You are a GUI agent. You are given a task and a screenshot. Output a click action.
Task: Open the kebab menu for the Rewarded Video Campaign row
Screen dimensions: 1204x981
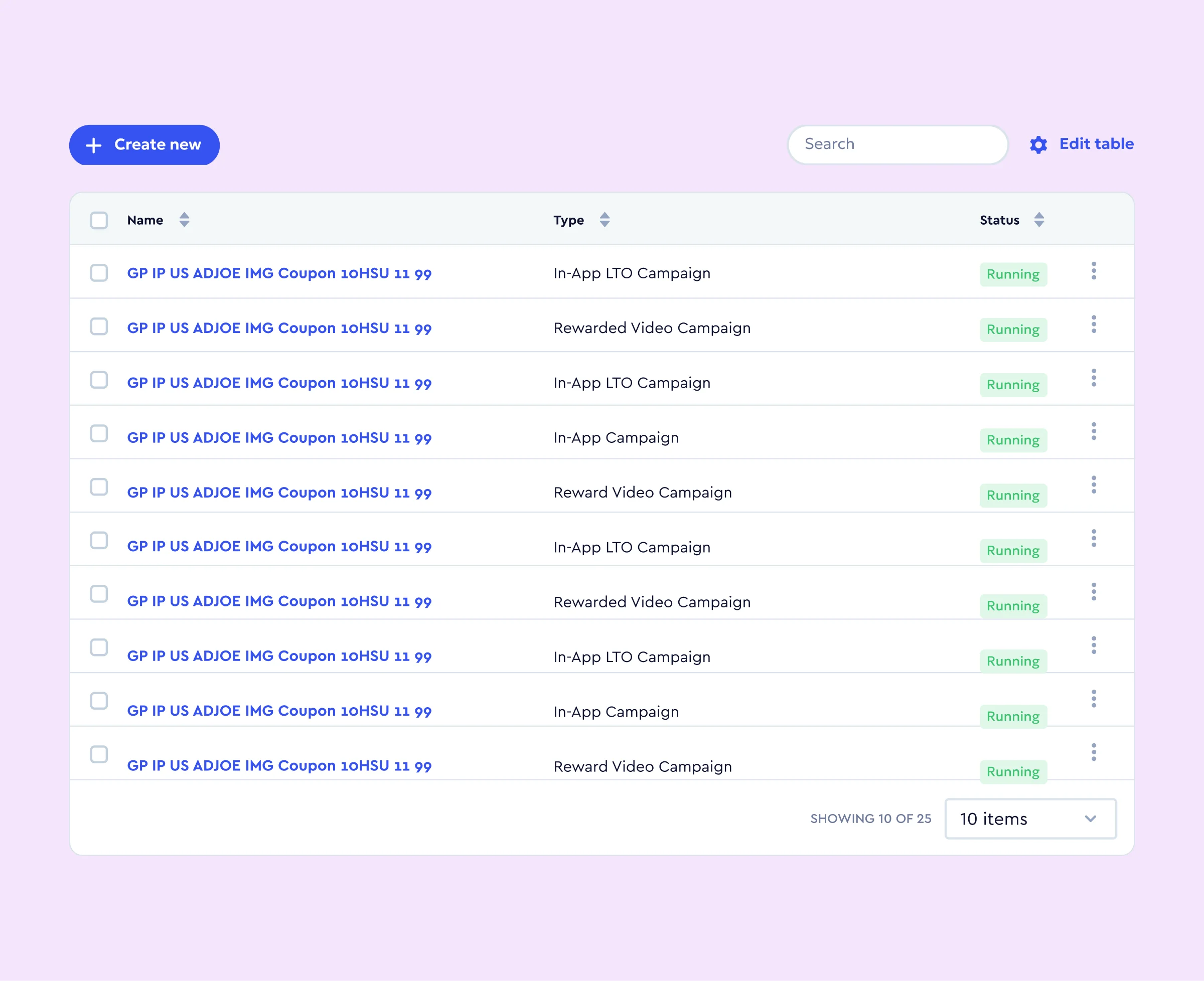pyautogui.click(x=1094, y=324)
